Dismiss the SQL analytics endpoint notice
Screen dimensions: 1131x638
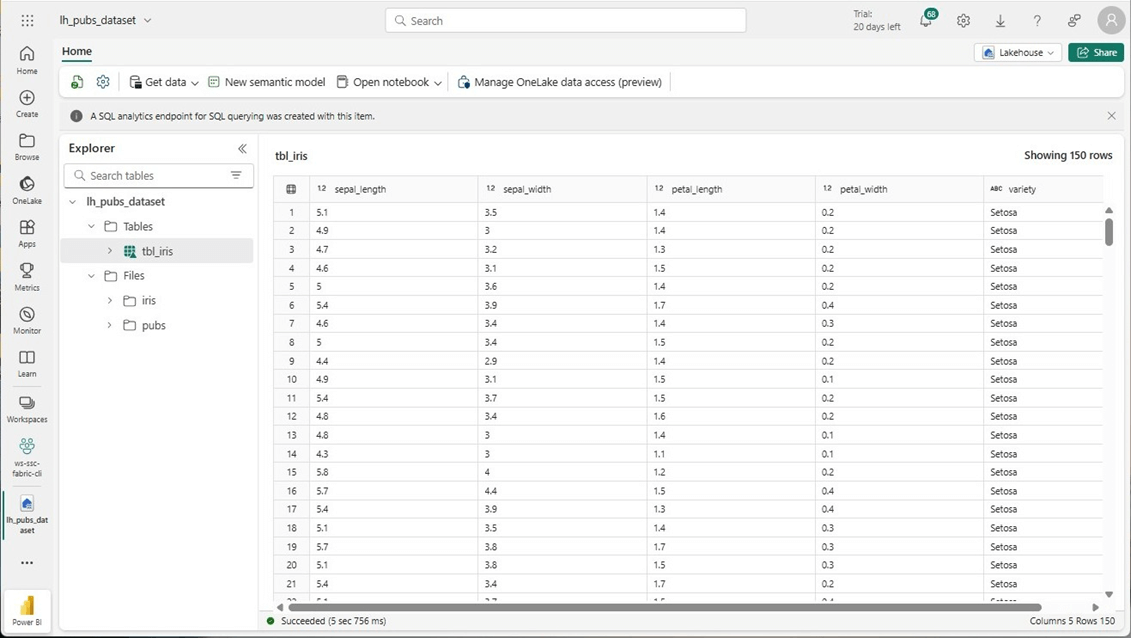(x=1112, y=115)
